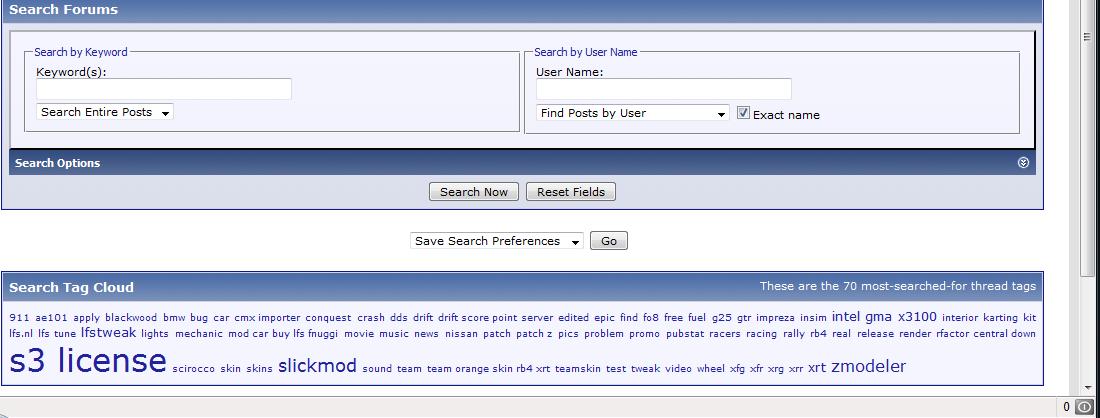The height and width of the screenshot is (418, 1100).
Task: Select the karting tag link
Action: (1000, 318)
